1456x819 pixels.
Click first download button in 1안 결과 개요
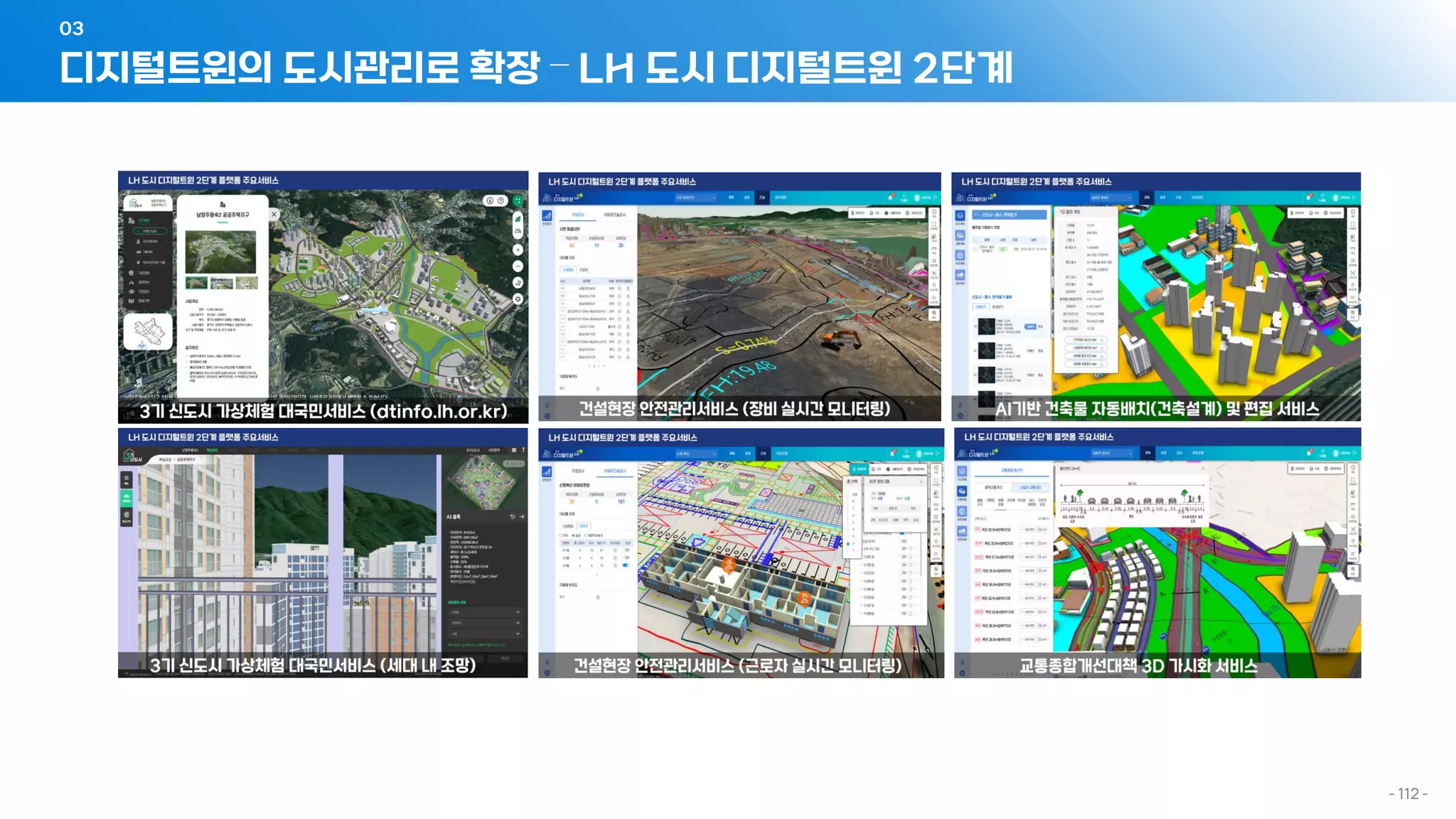[x=1086, y=340]
